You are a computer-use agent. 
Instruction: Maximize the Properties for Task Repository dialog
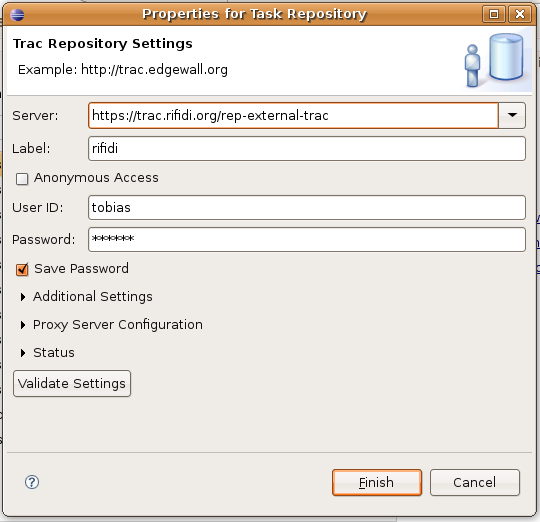[x=494, y=14]
